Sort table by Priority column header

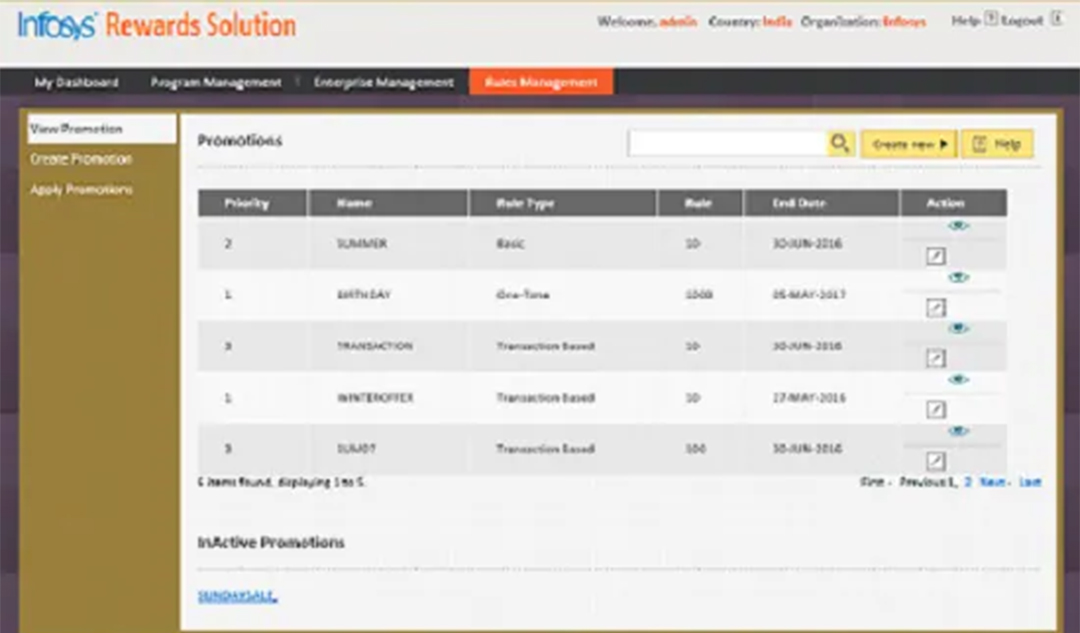point(247,203)
